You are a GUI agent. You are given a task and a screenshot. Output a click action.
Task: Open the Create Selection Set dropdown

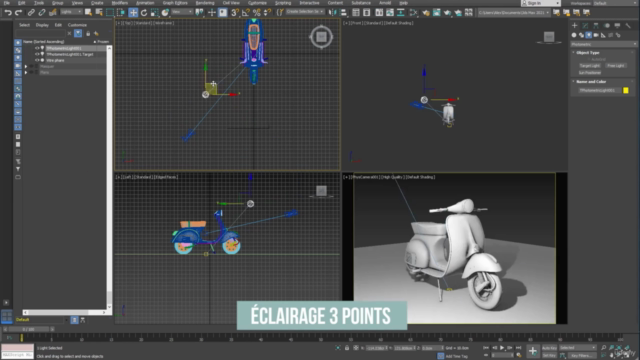point(304,12)
